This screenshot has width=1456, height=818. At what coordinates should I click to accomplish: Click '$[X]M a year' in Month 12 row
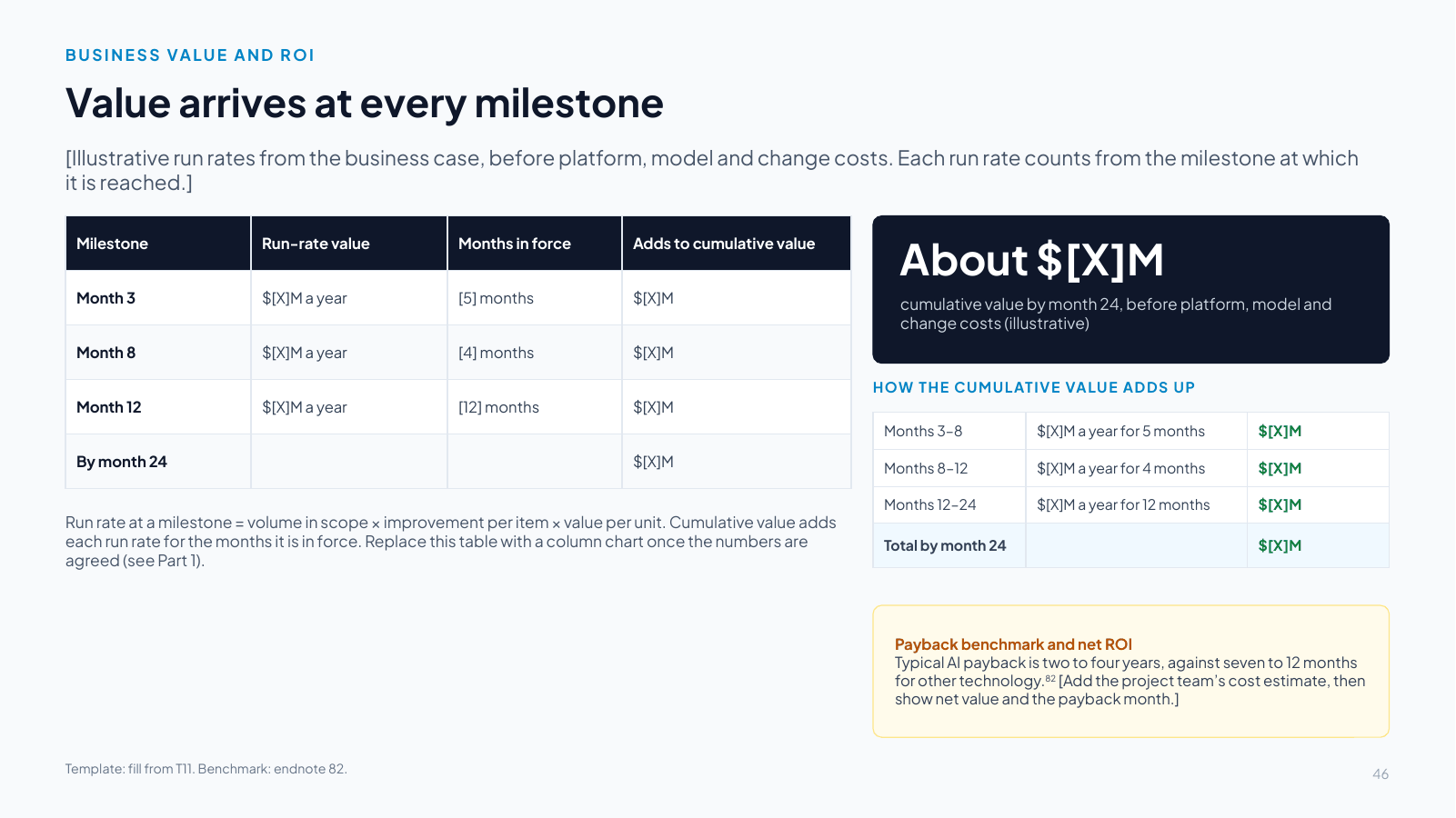tap(305, 407)
